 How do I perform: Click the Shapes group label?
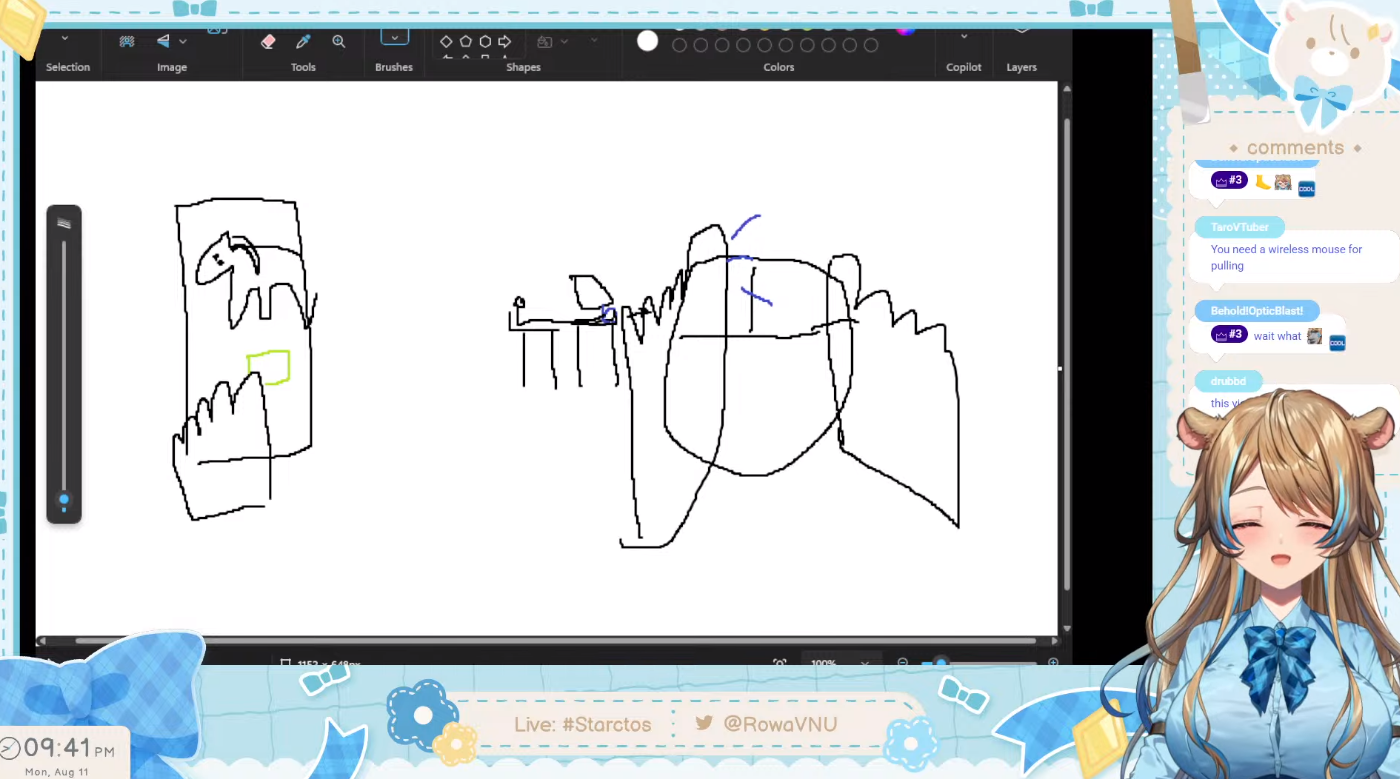(523, 67)
